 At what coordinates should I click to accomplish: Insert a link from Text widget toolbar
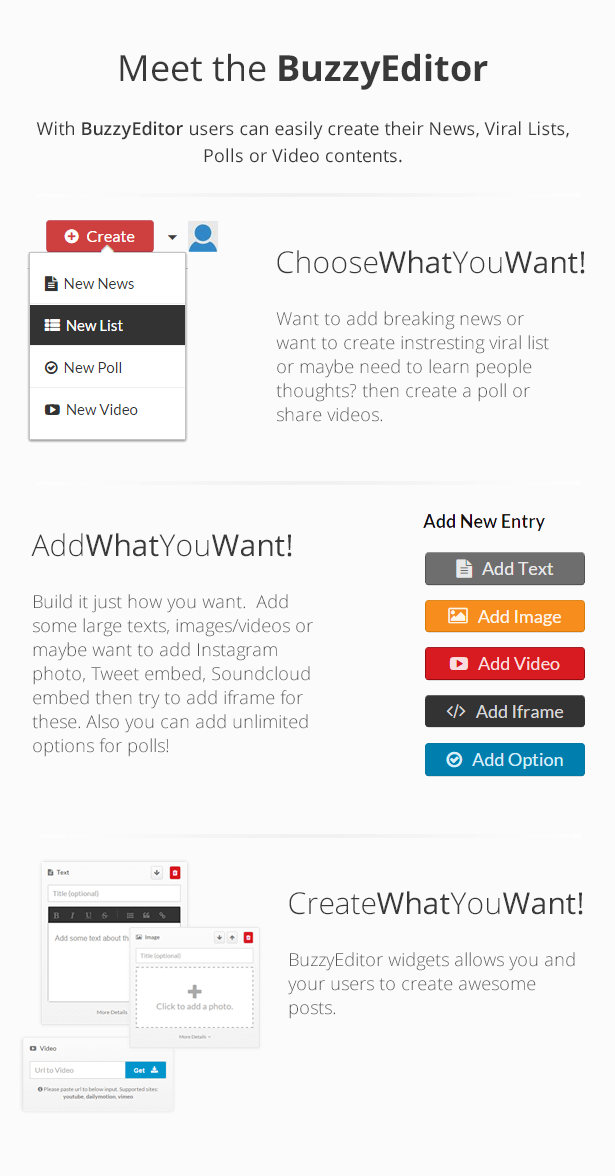pyautogui.click(x=163, y=915)
